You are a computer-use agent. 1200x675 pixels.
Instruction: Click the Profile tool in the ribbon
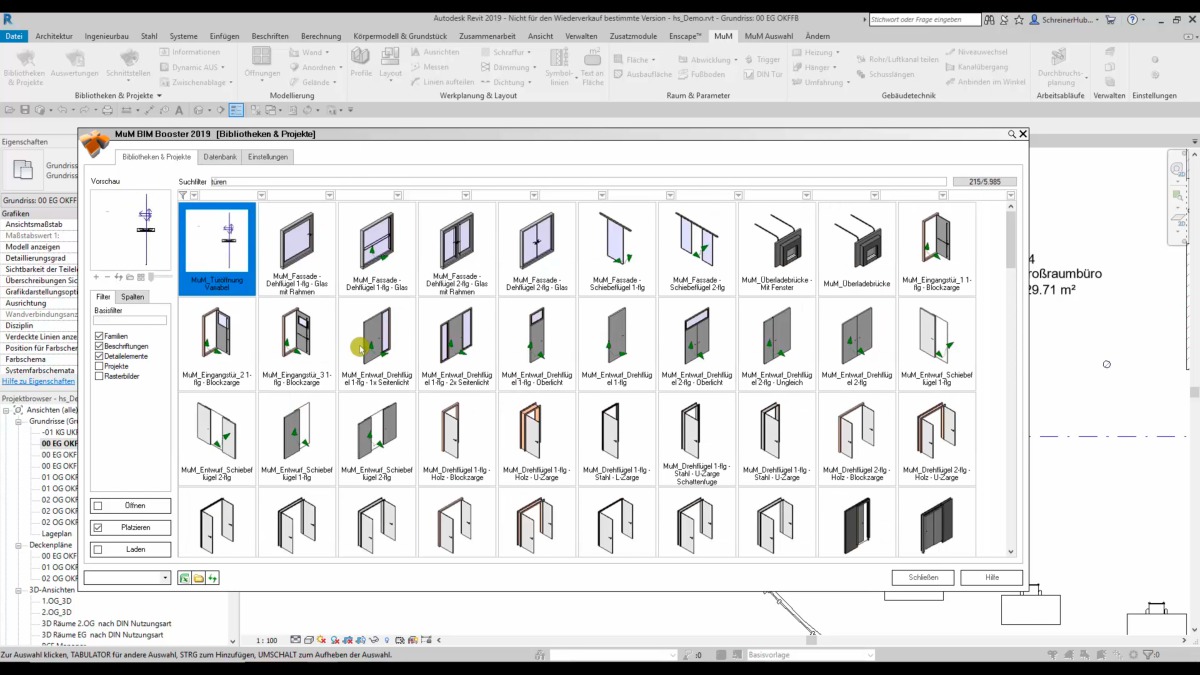(x=361, y=65)
